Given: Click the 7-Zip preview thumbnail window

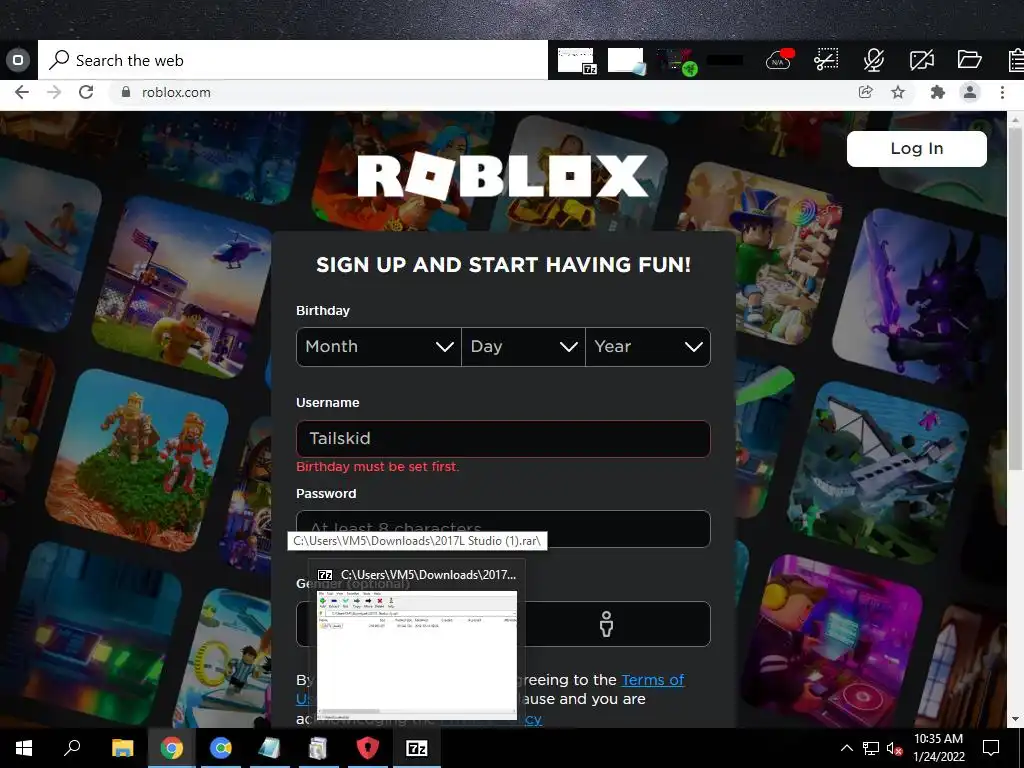Looking at the screenshot, I should (417, 655).
